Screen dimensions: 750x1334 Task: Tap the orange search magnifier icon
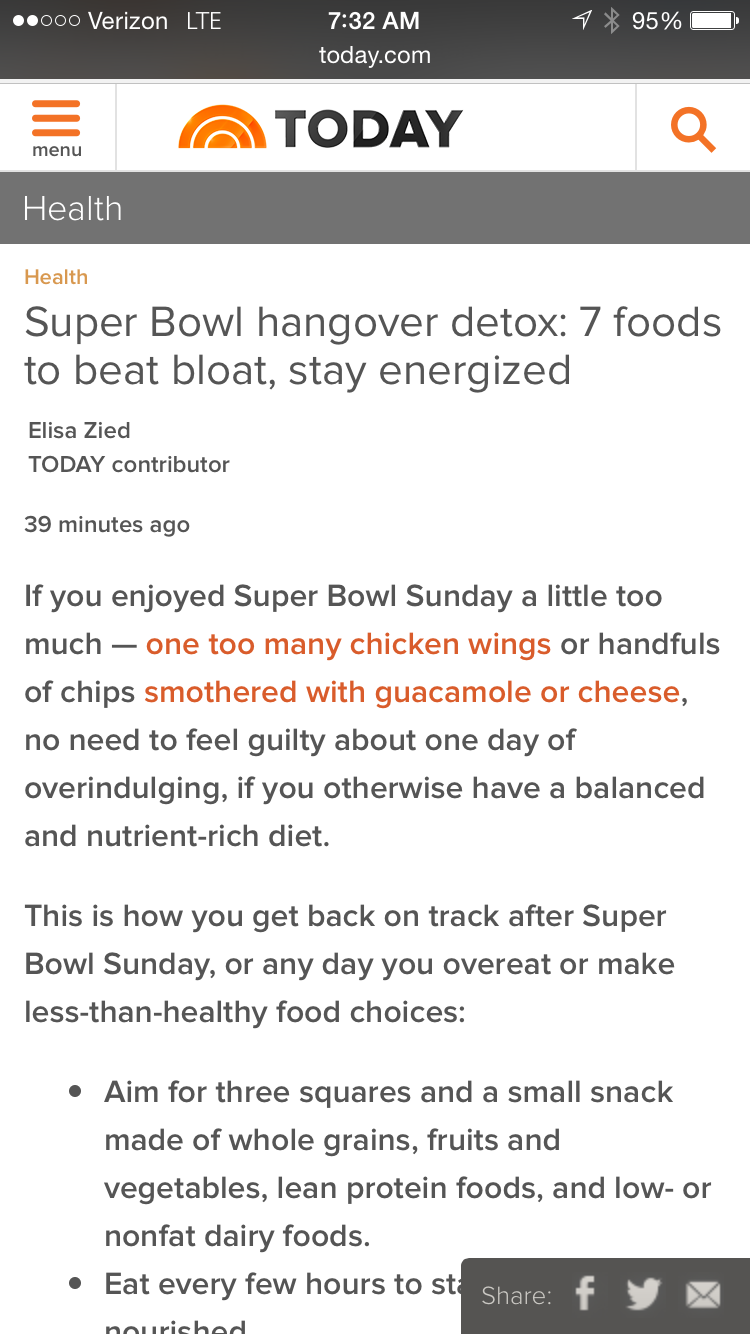point(692,129)
